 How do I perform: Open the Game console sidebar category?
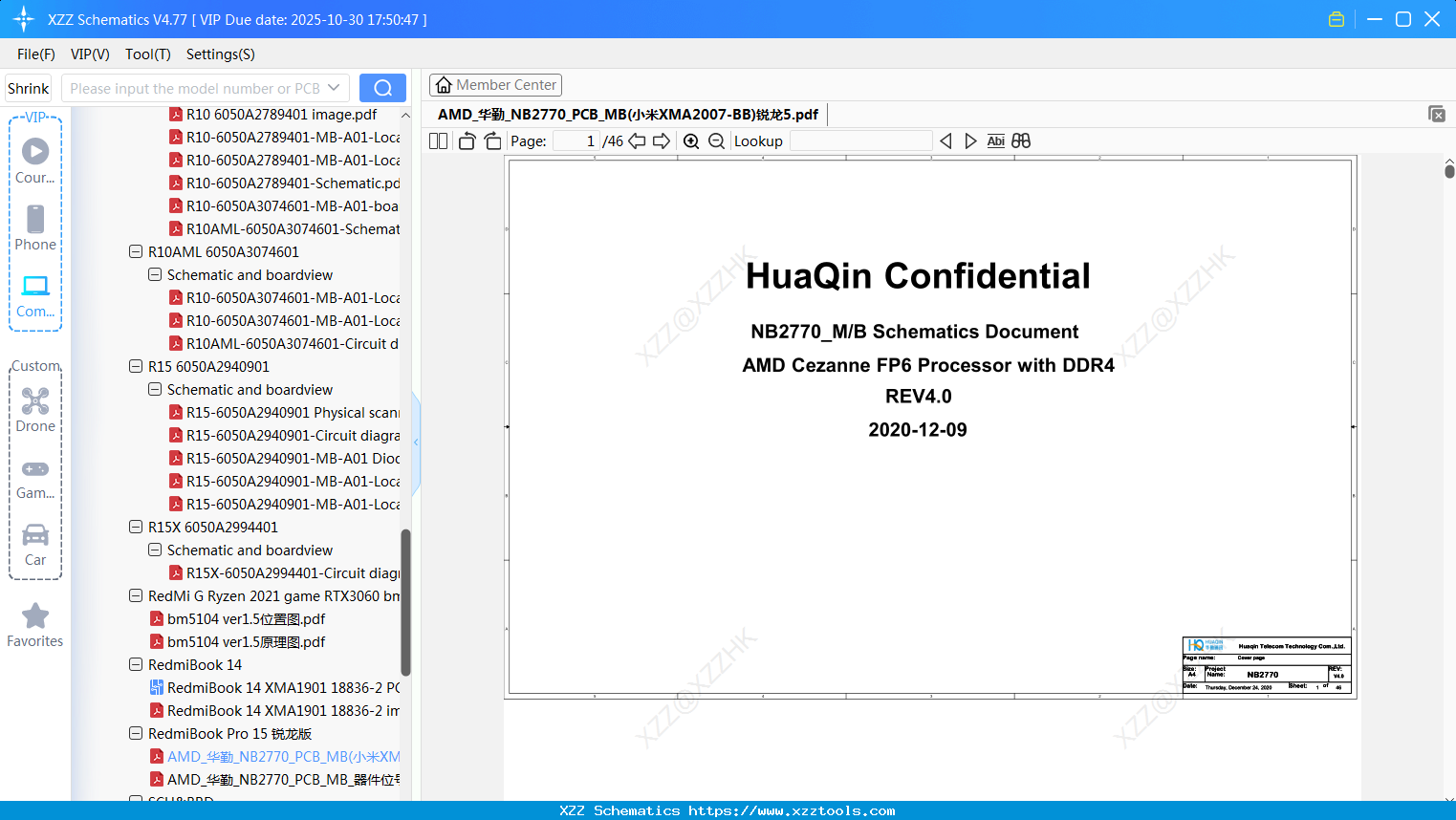coord(35,478)
